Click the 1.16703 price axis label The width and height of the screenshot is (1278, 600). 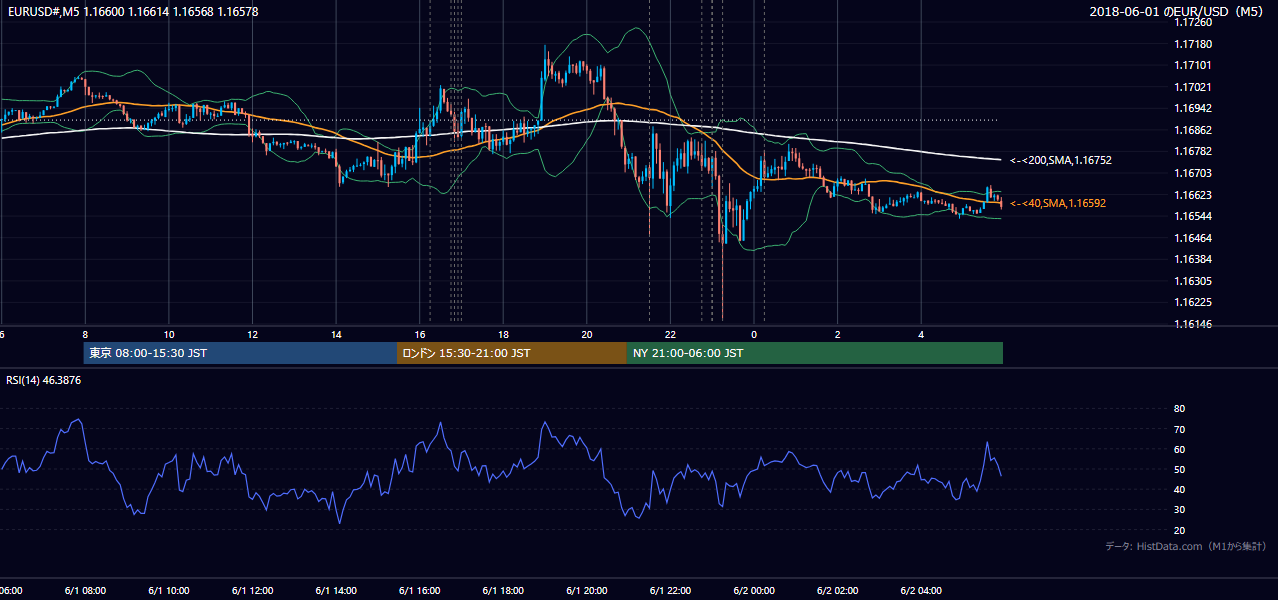point(1194,173)
